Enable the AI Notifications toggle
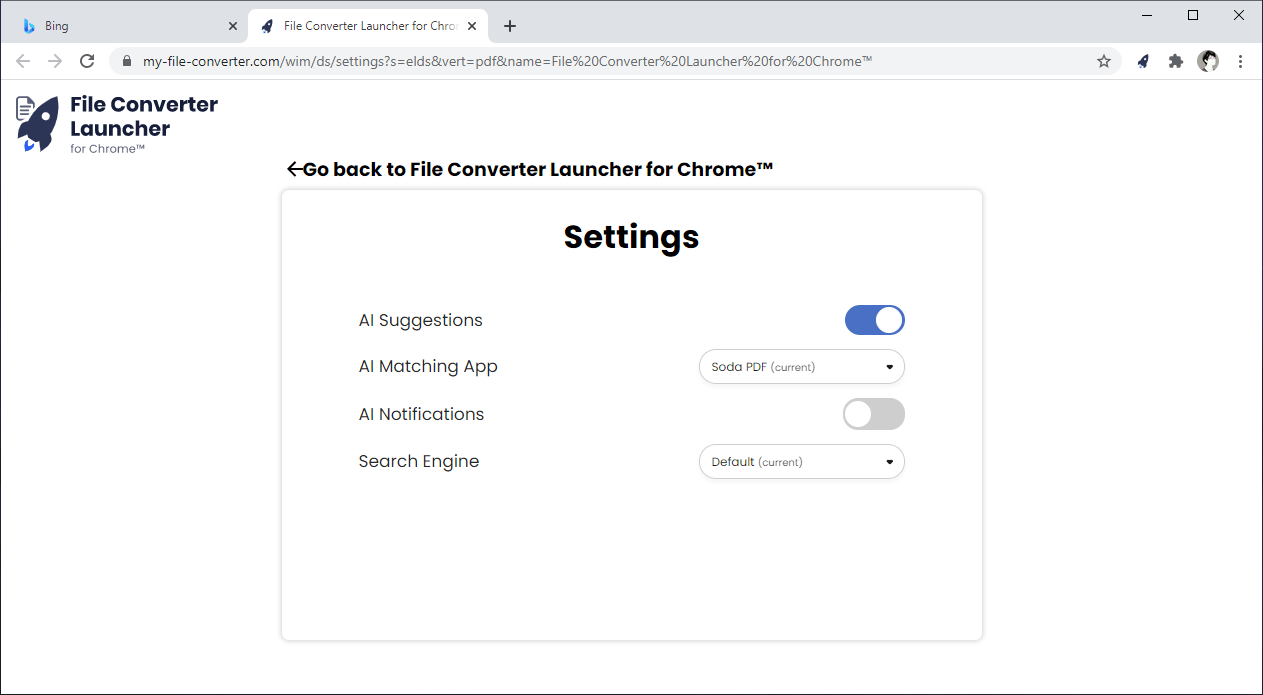1263x695 pixels. click(873, 413)
